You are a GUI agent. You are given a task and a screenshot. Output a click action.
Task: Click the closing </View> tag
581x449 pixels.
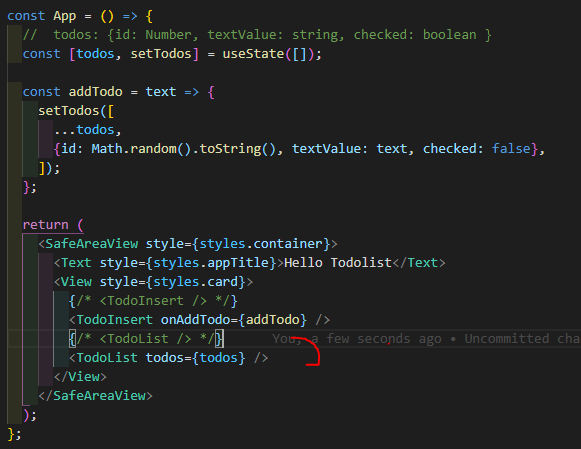[x=80, y=377]
